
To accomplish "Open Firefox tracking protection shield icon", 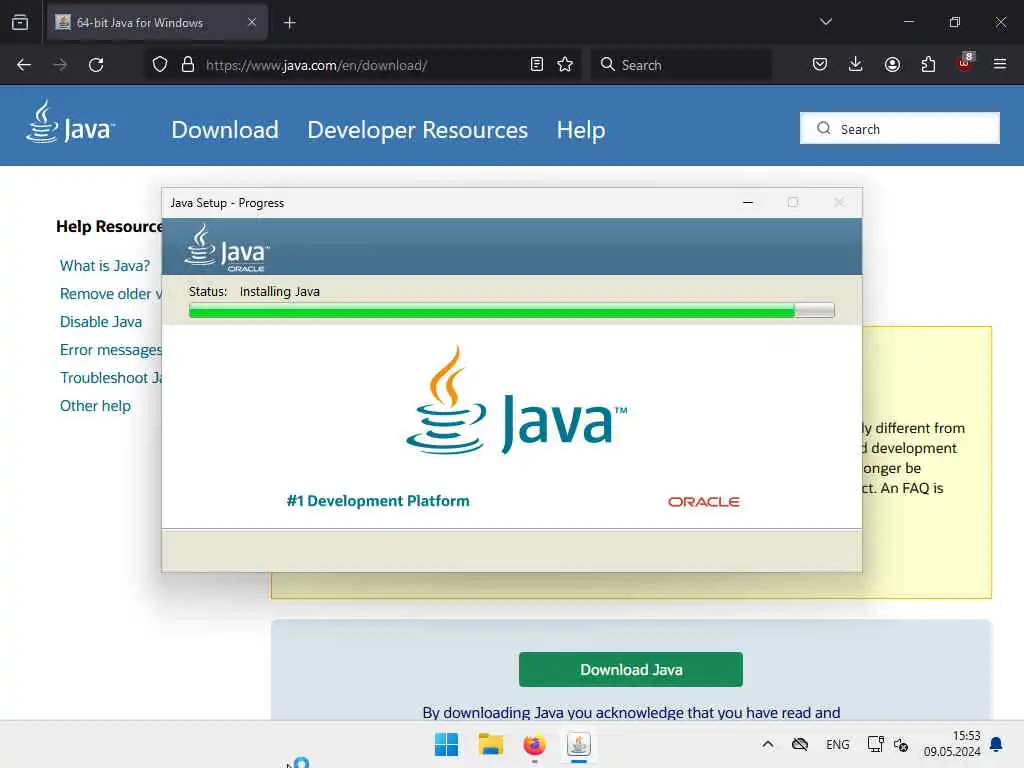I will pos(160,65).
